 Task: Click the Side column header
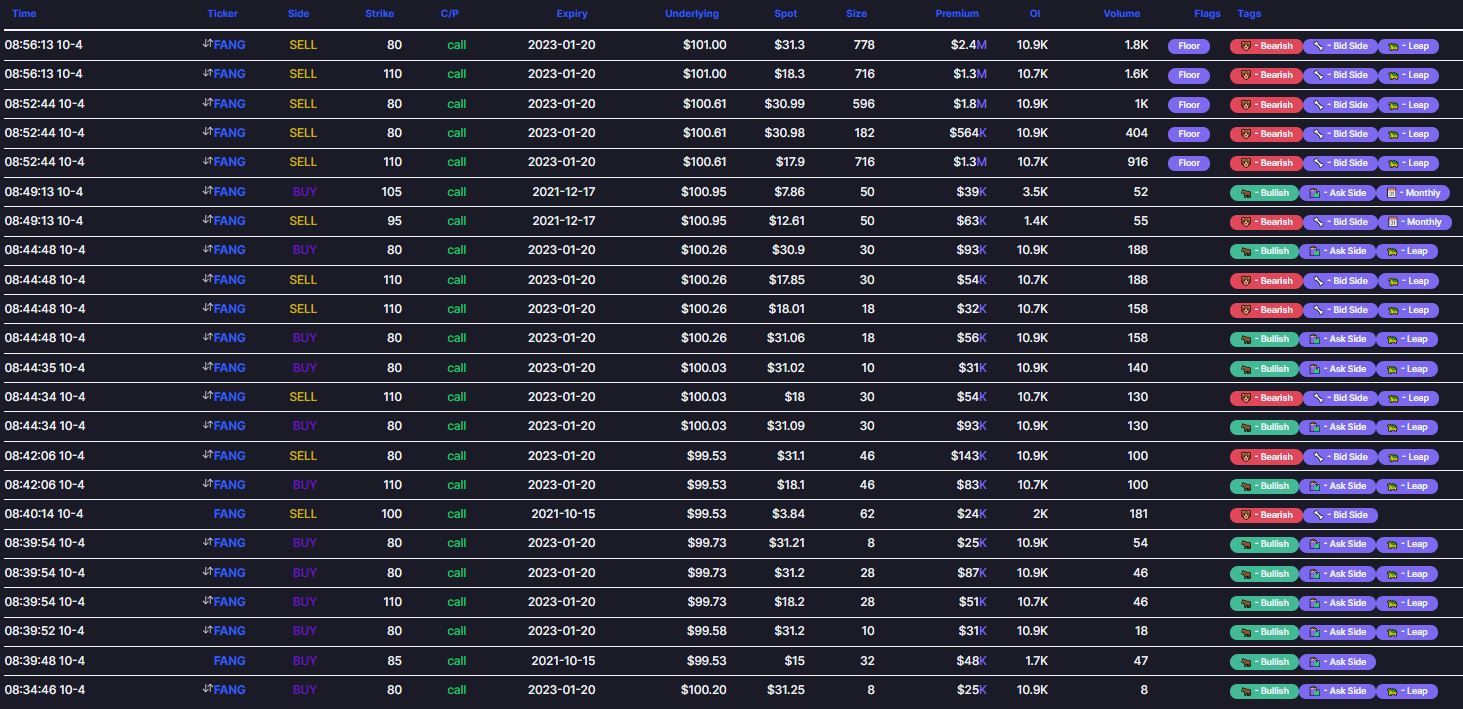(x=298, y=14)
